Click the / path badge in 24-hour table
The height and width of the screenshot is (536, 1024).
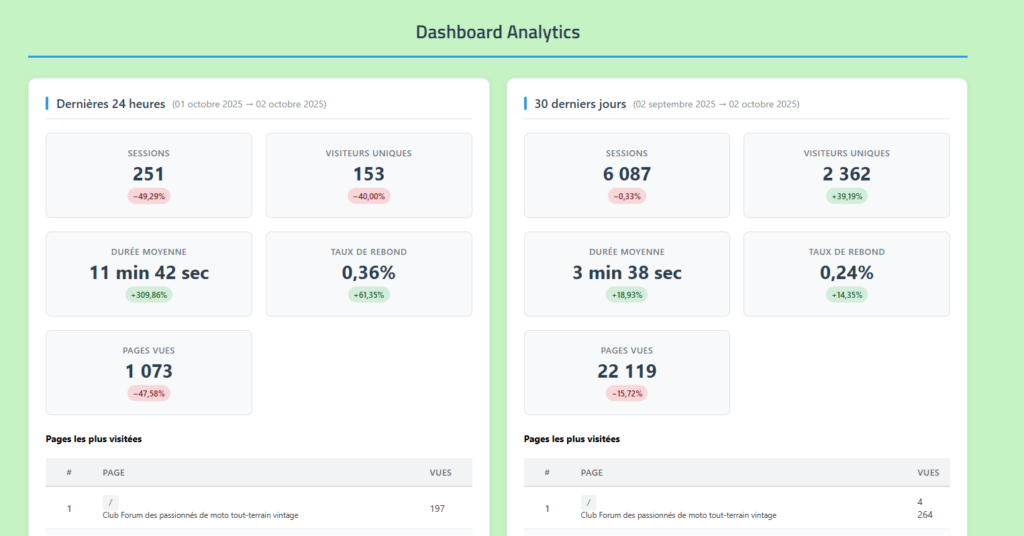tap(110, 502)
